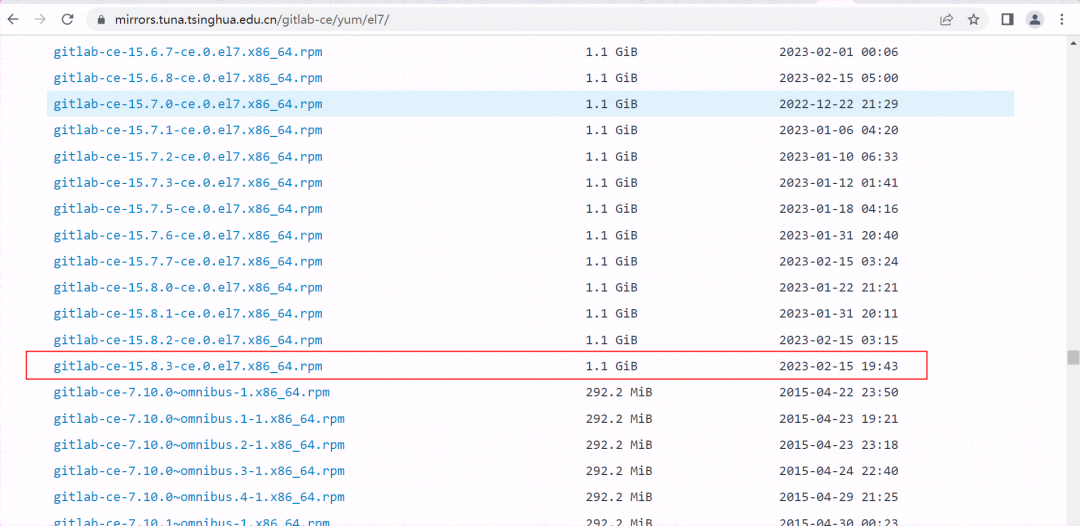1080x526 pixels.
Task: Click date 2023-01-18 04:16
Action: coord(838,209)
